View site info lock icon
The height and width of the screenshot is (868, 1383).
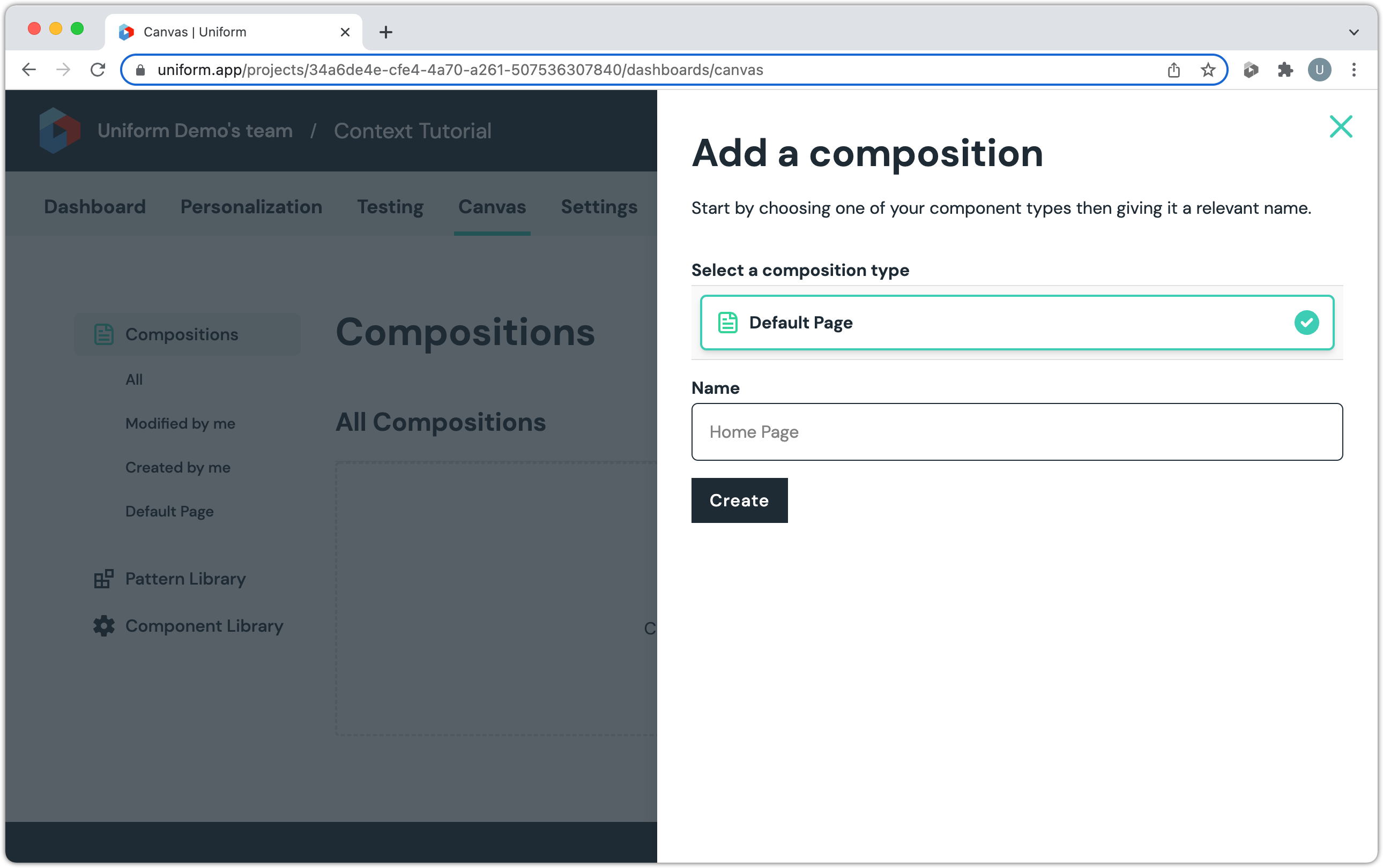tap(140, 70)
